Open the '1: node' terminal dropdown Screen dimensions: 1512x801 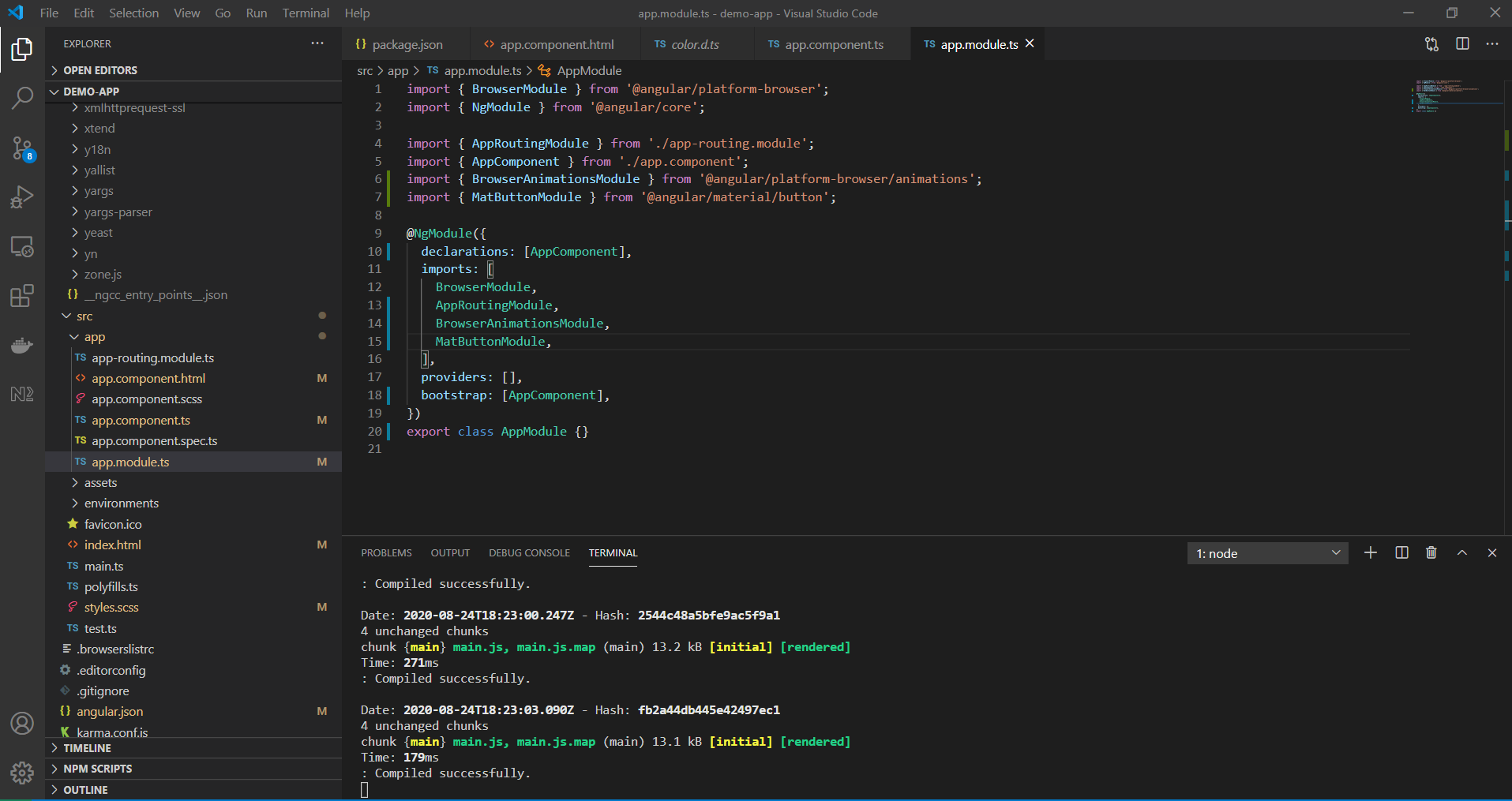tap(1267, 552)
